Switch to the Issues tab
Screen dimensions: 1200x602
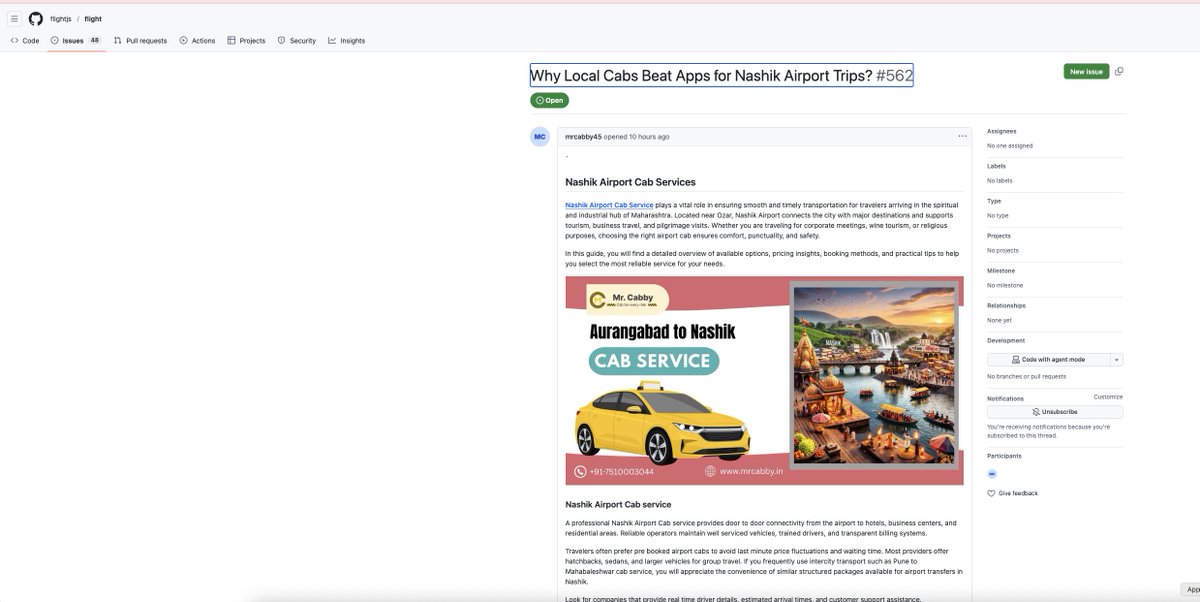(77, 41)
